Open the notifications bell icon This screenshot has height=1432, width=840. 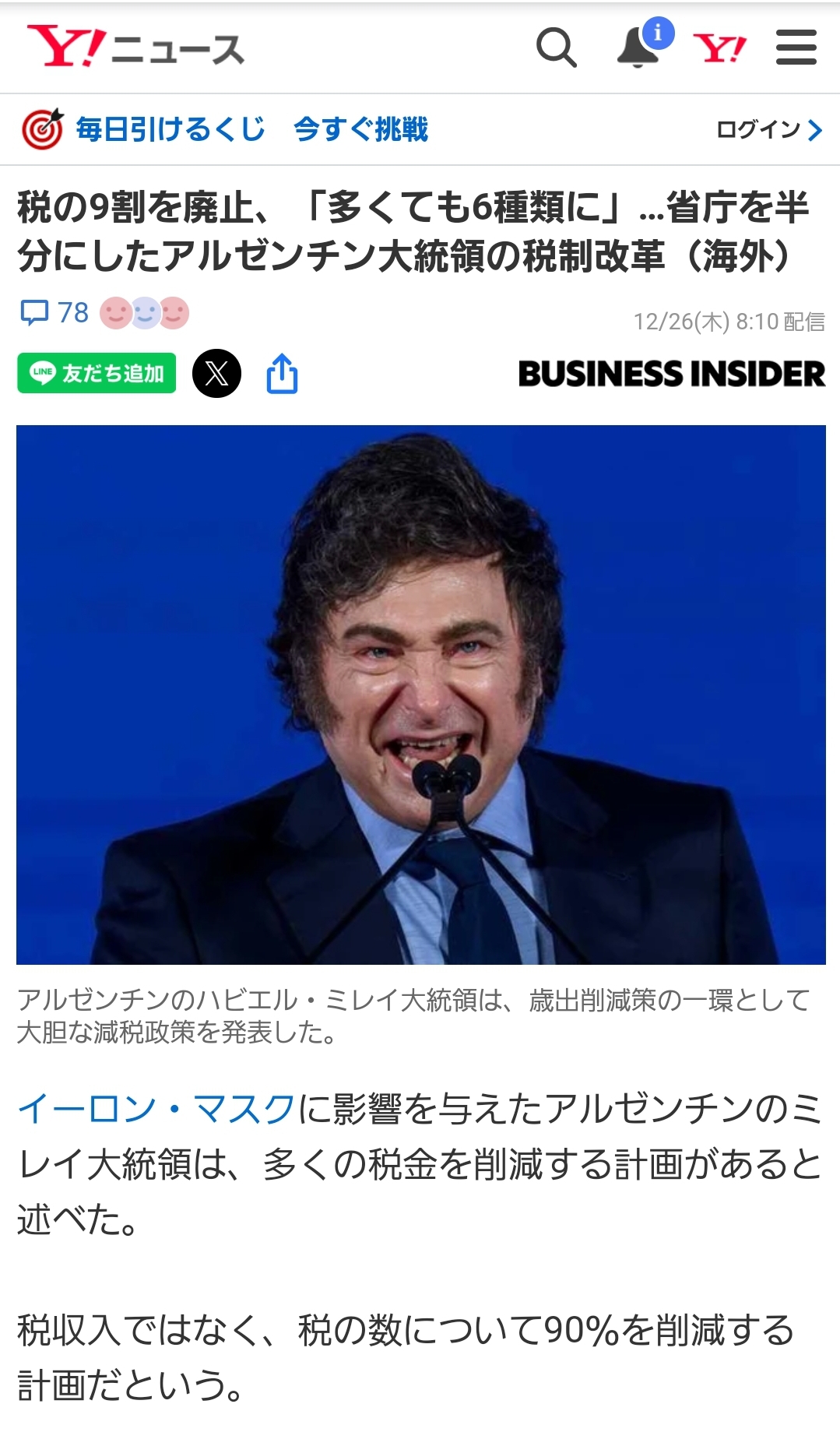[638, 47]
